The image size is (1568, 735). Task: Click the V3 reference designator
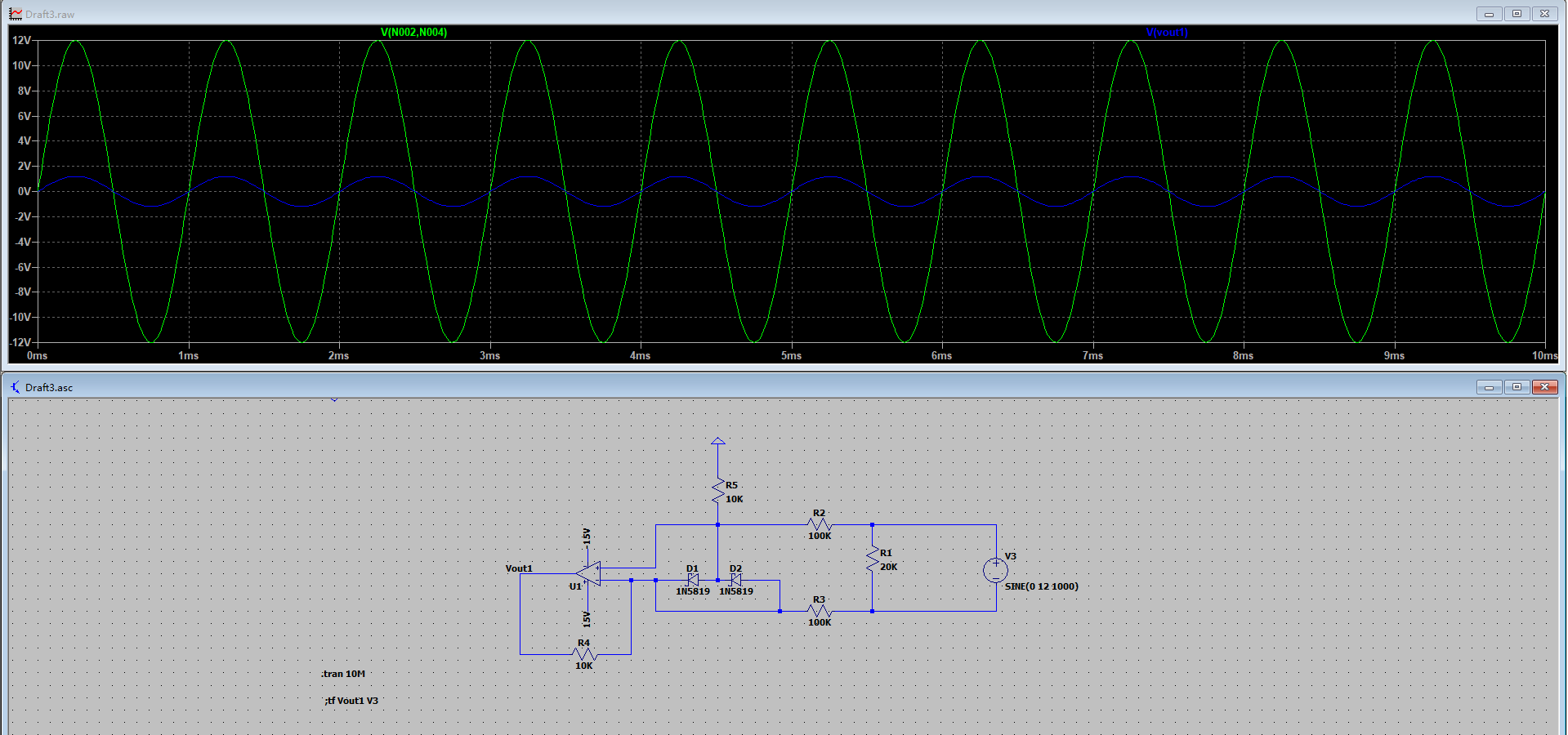(1011, 556)
